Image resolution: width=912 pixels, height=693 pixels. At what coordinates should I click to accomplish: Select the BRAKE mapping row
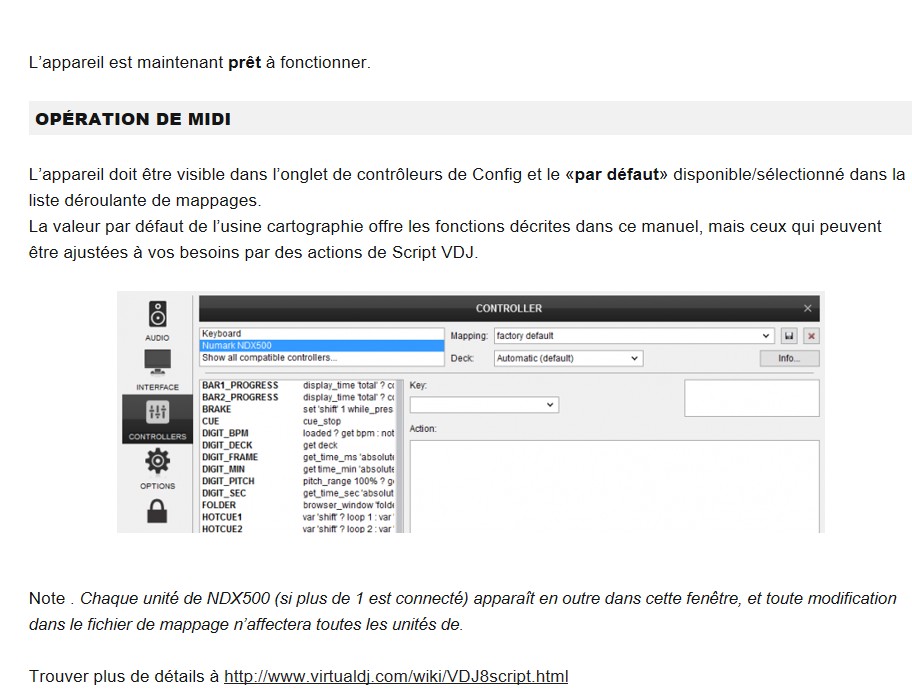[298, 409]
